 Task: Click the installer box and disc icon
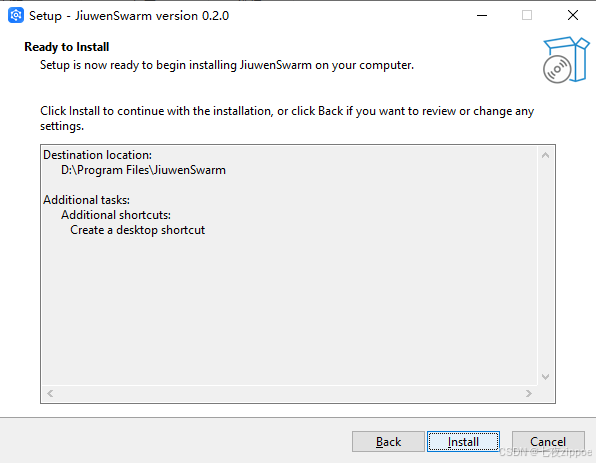pos(566,60)
